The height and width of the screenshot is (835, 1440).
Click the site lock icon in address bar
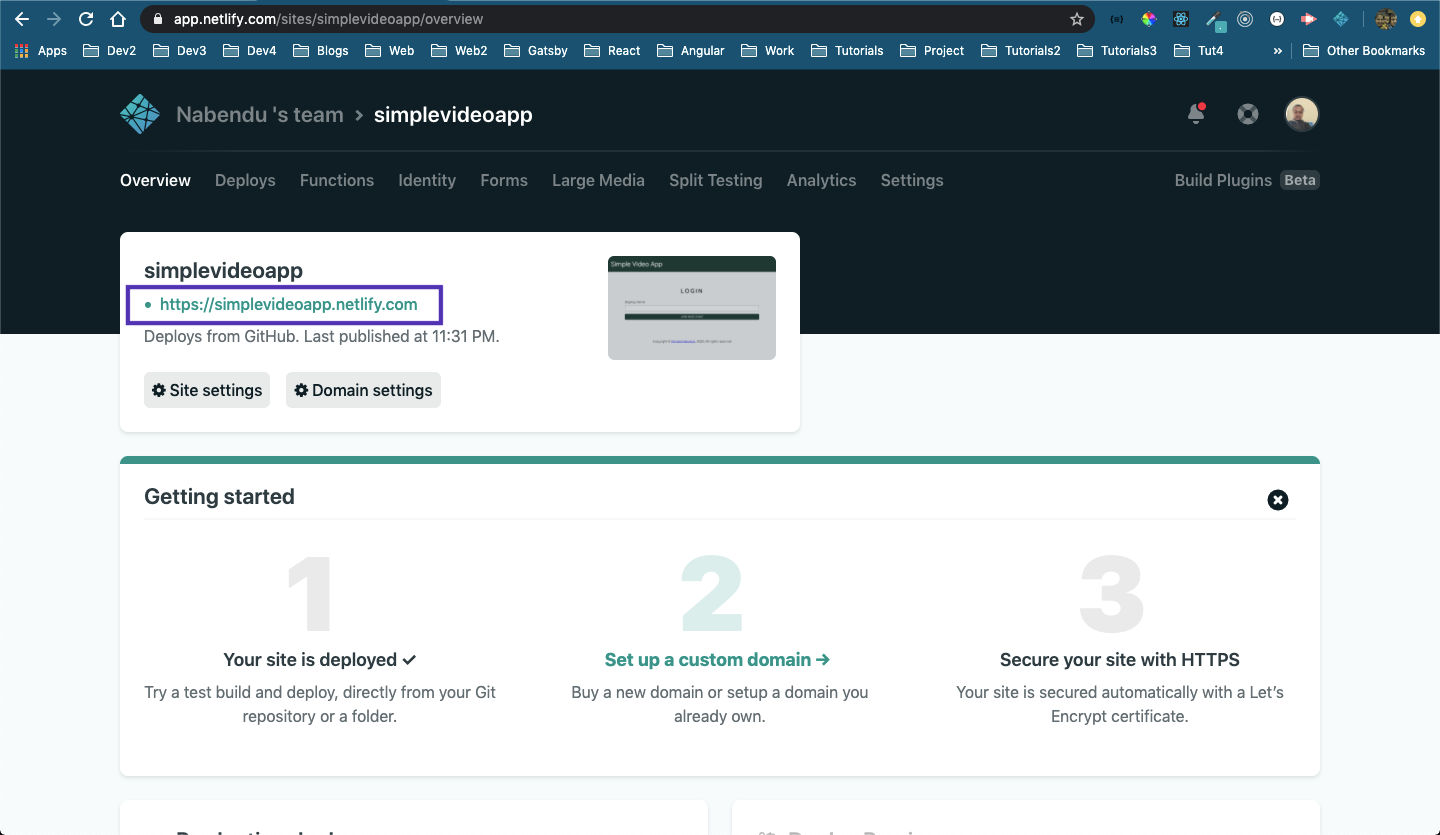158,19
